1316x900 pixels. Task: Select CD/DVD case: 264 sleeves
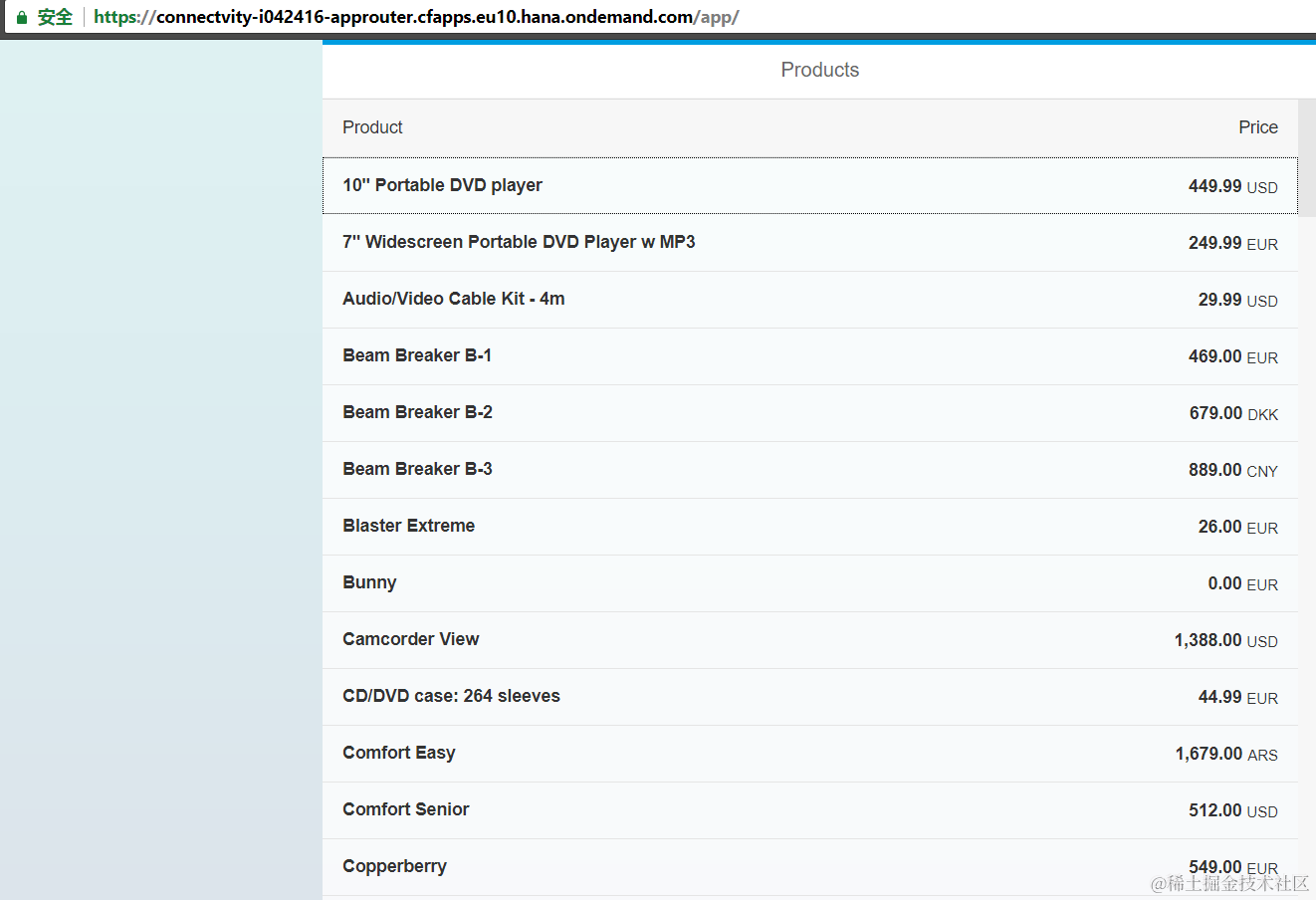(810, 697)
